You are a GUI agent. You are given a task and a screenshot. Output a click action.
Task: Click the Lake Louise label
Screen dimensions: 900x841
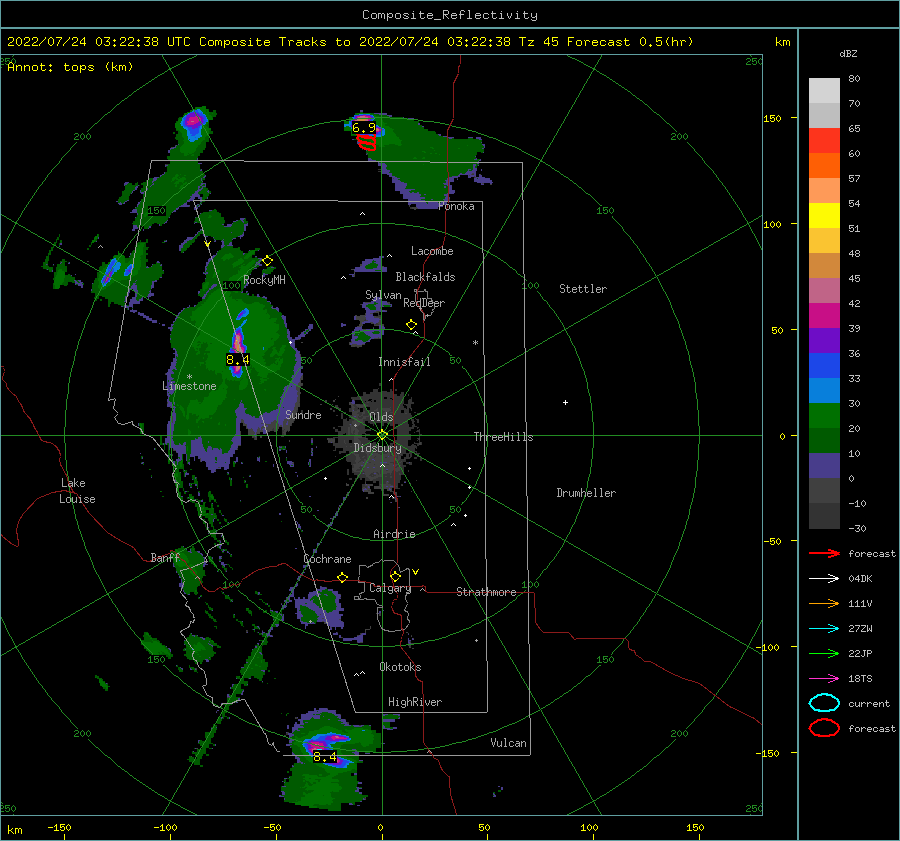[77, 491]
